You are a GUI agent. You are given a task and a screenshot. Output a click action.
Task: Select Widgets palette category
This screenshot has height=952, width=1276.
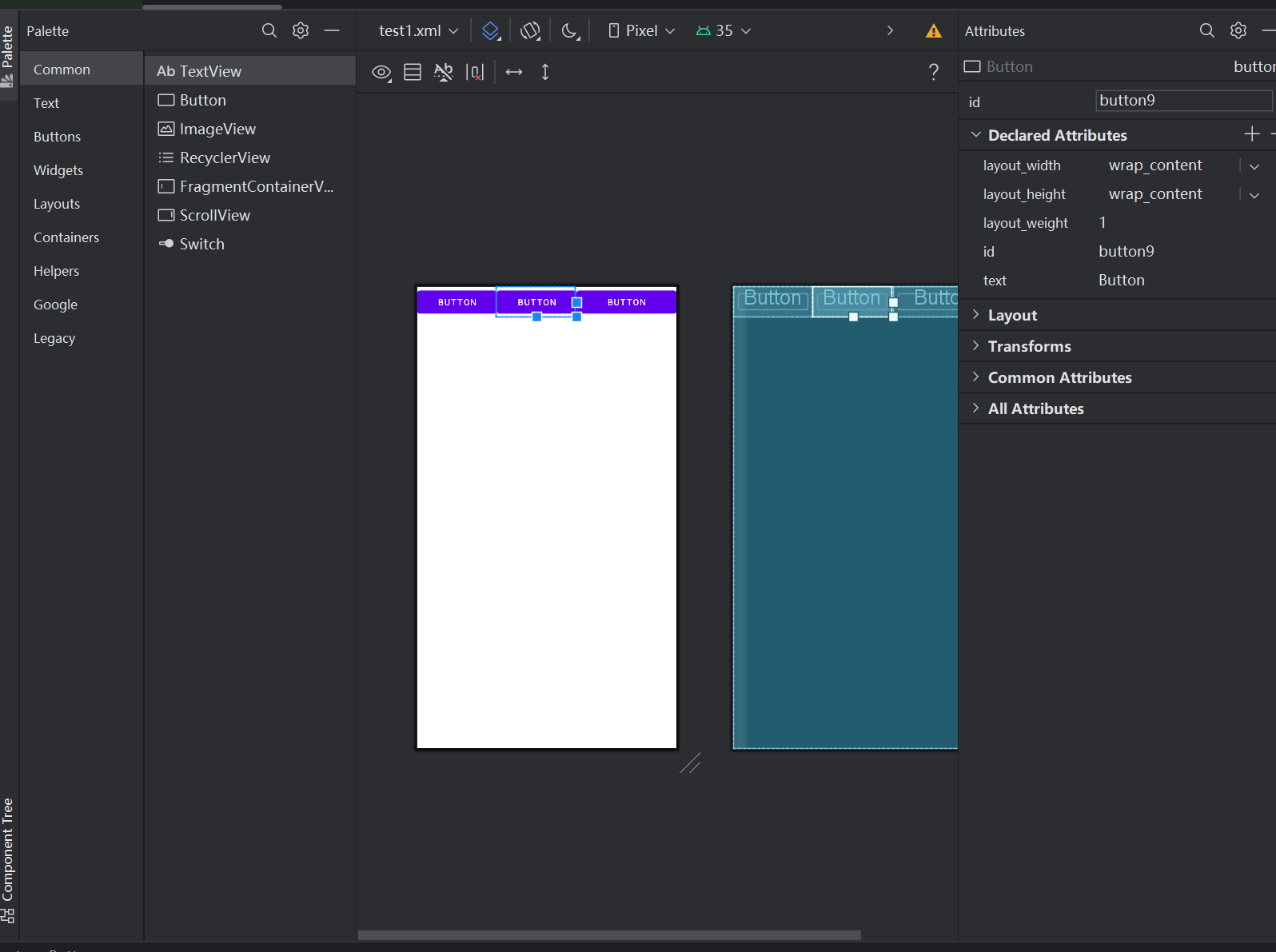(82, 170)
